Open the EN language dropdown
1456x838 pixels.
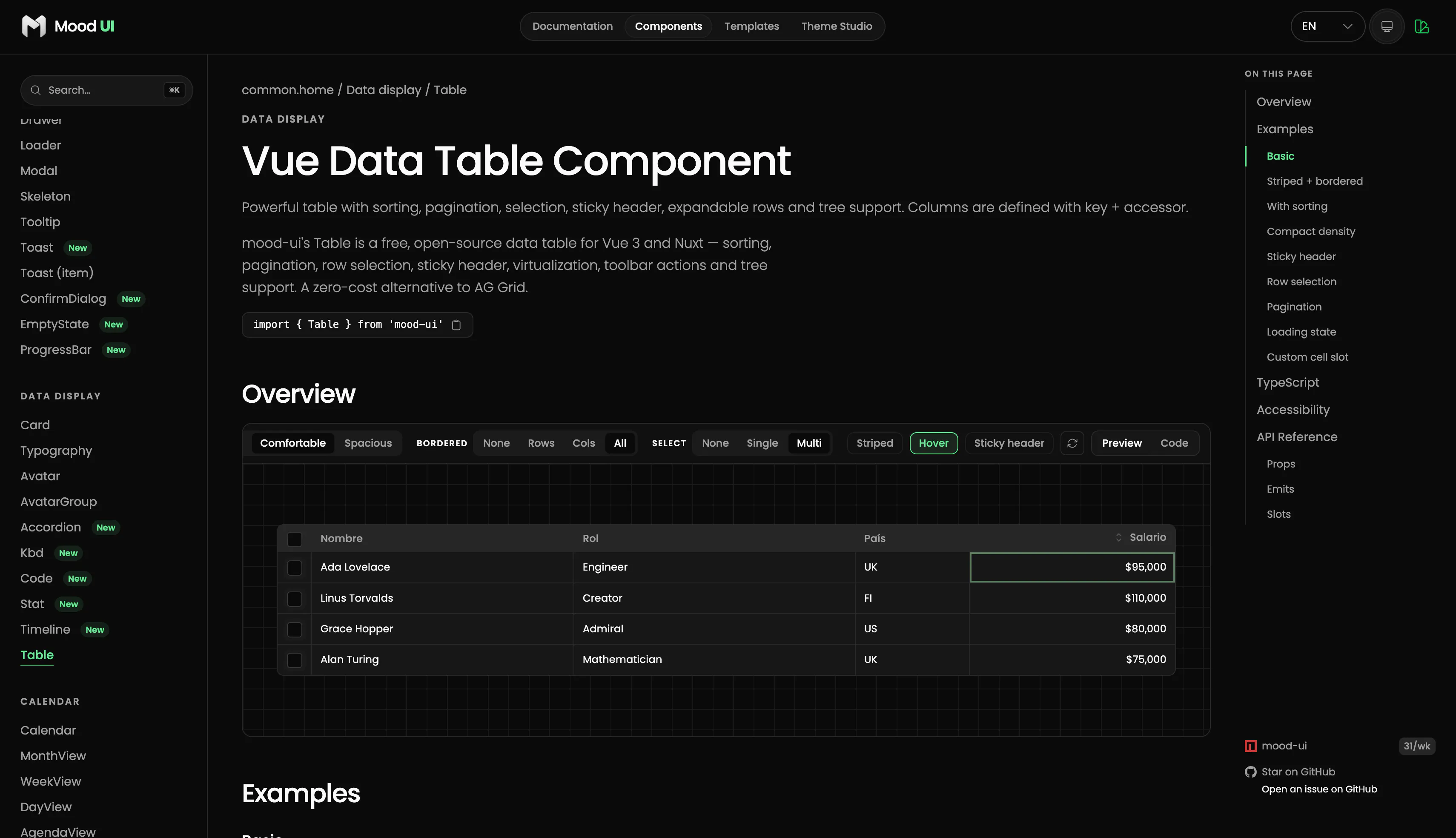pos(1327,26)
